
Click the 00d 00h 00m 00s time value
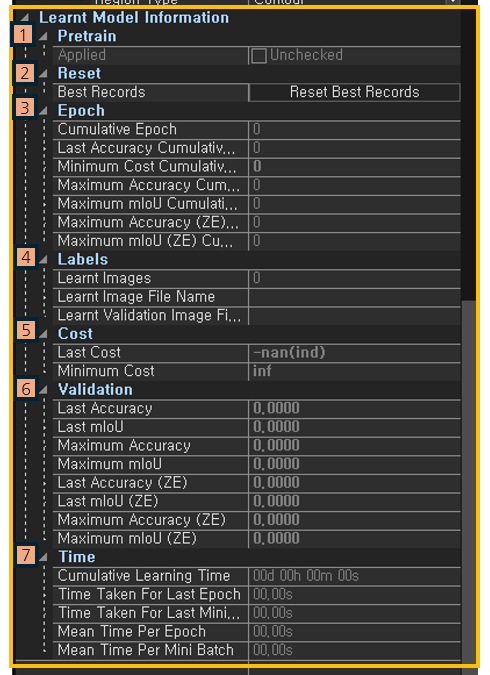306,576
